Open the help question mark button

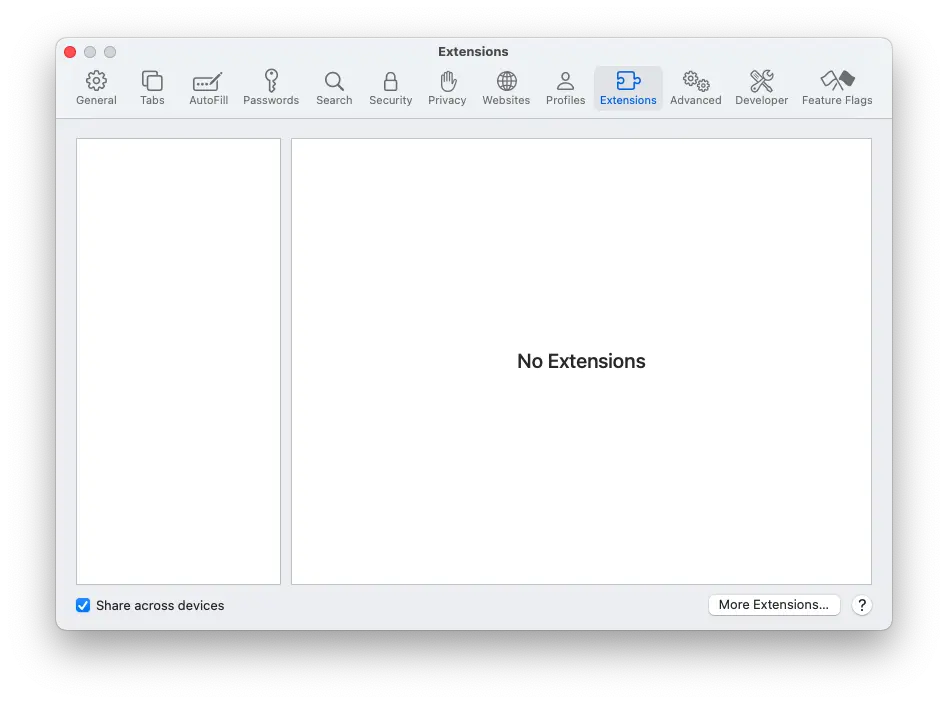tap(862, 605)
